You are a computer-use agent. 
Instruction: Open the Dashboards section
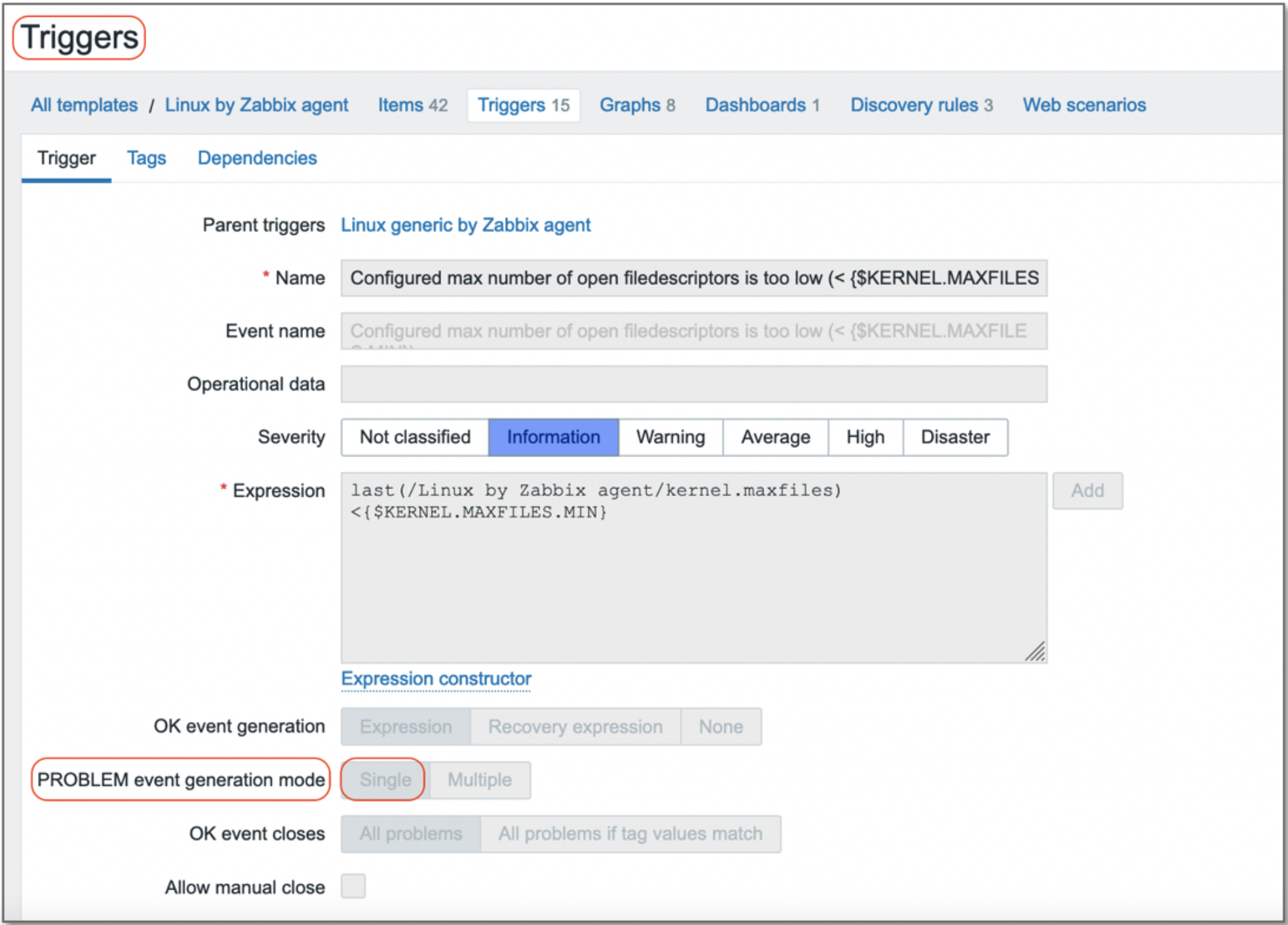(761, 105)
